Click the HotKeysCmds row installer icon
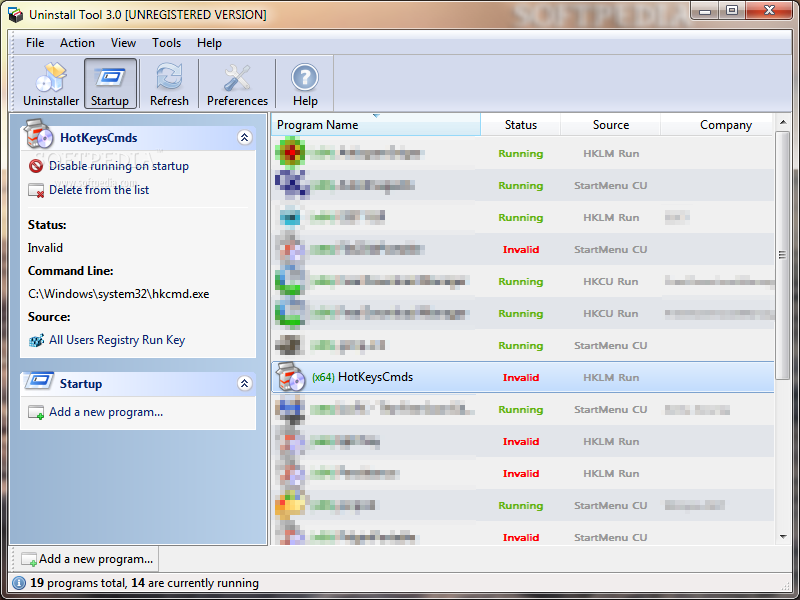 click(x=291, y=377)
